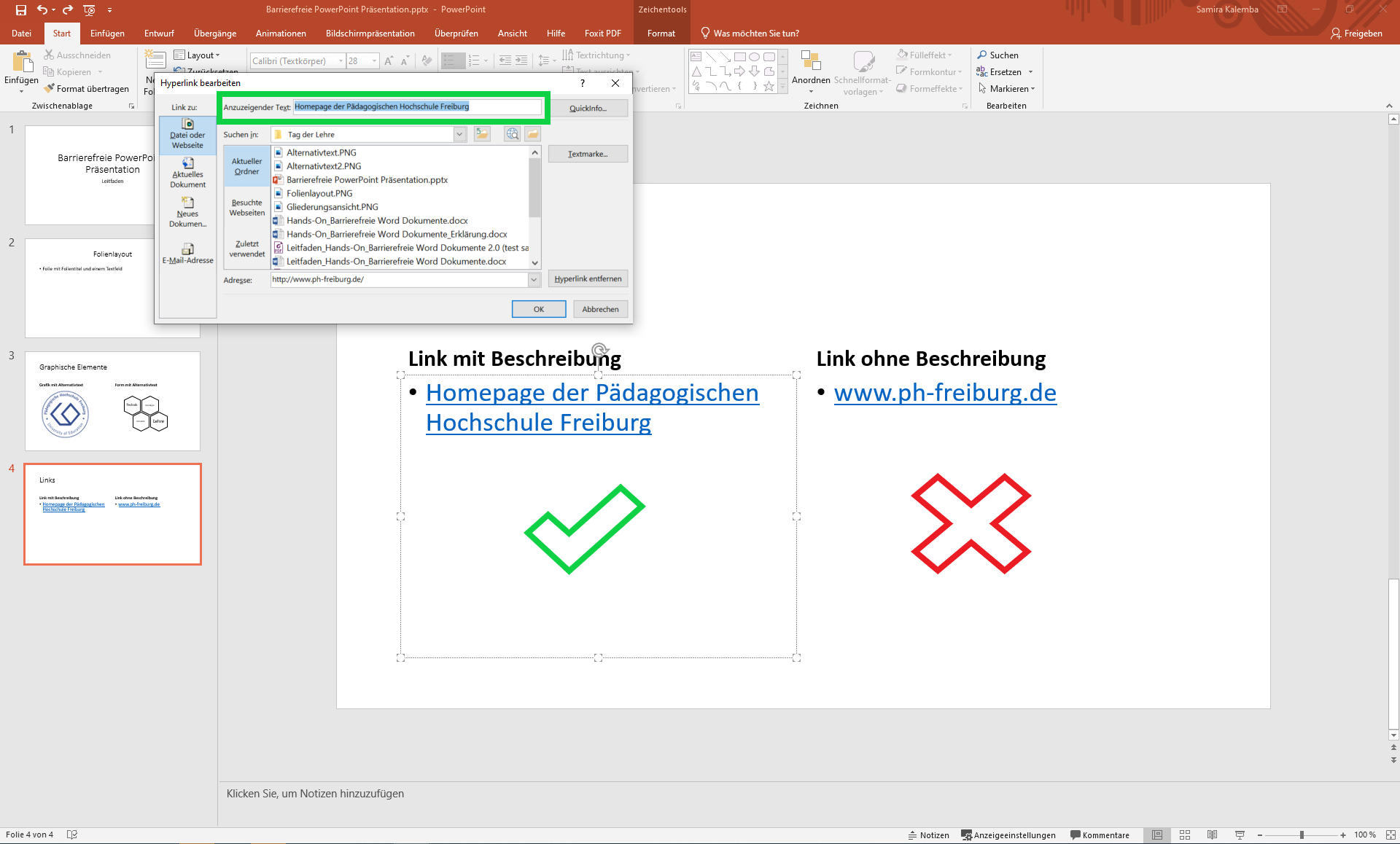
Task: Select Aktueller Ordner view
Action: click(x=246, y=167)
